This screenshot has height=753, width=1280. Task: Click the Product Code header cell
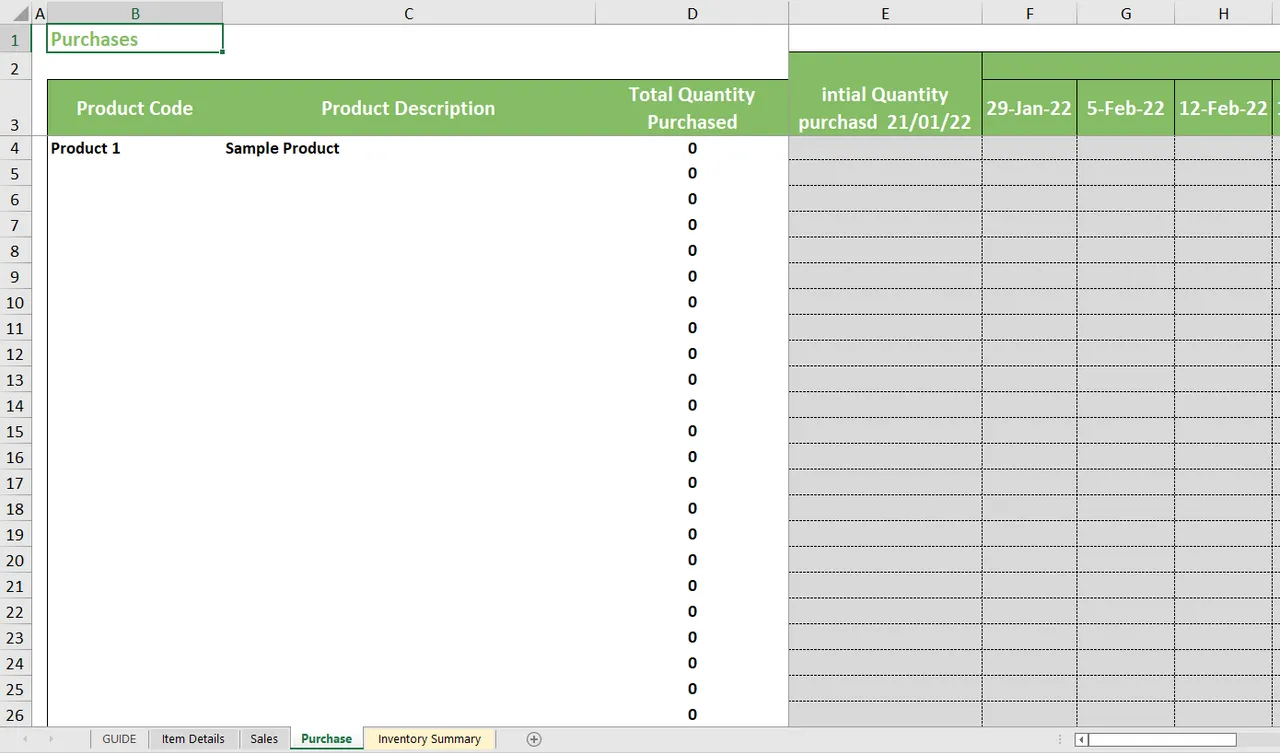coord(135,108)
